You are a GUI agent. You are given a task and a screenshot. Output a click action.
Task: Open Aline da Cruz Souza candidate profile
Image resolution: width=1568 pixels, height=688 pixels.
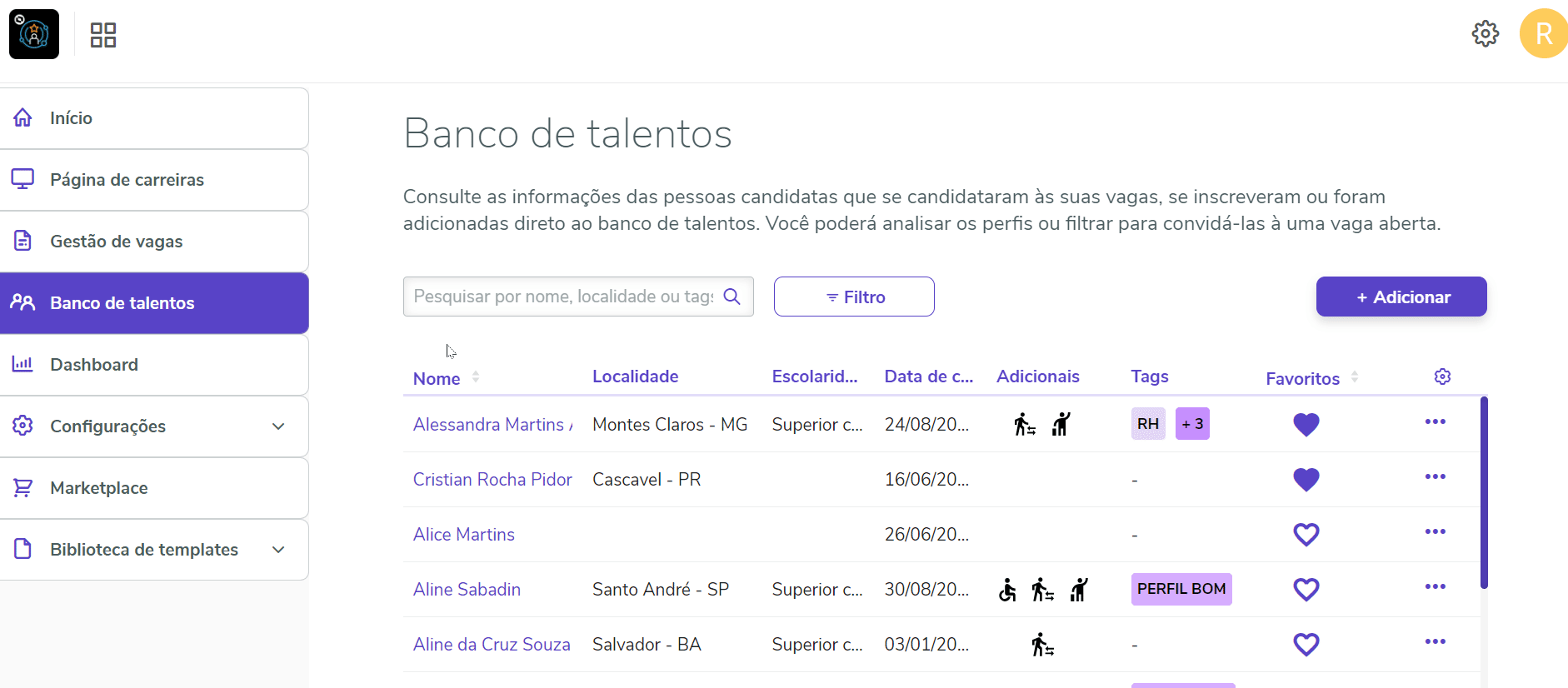click(x=492, y=645)
